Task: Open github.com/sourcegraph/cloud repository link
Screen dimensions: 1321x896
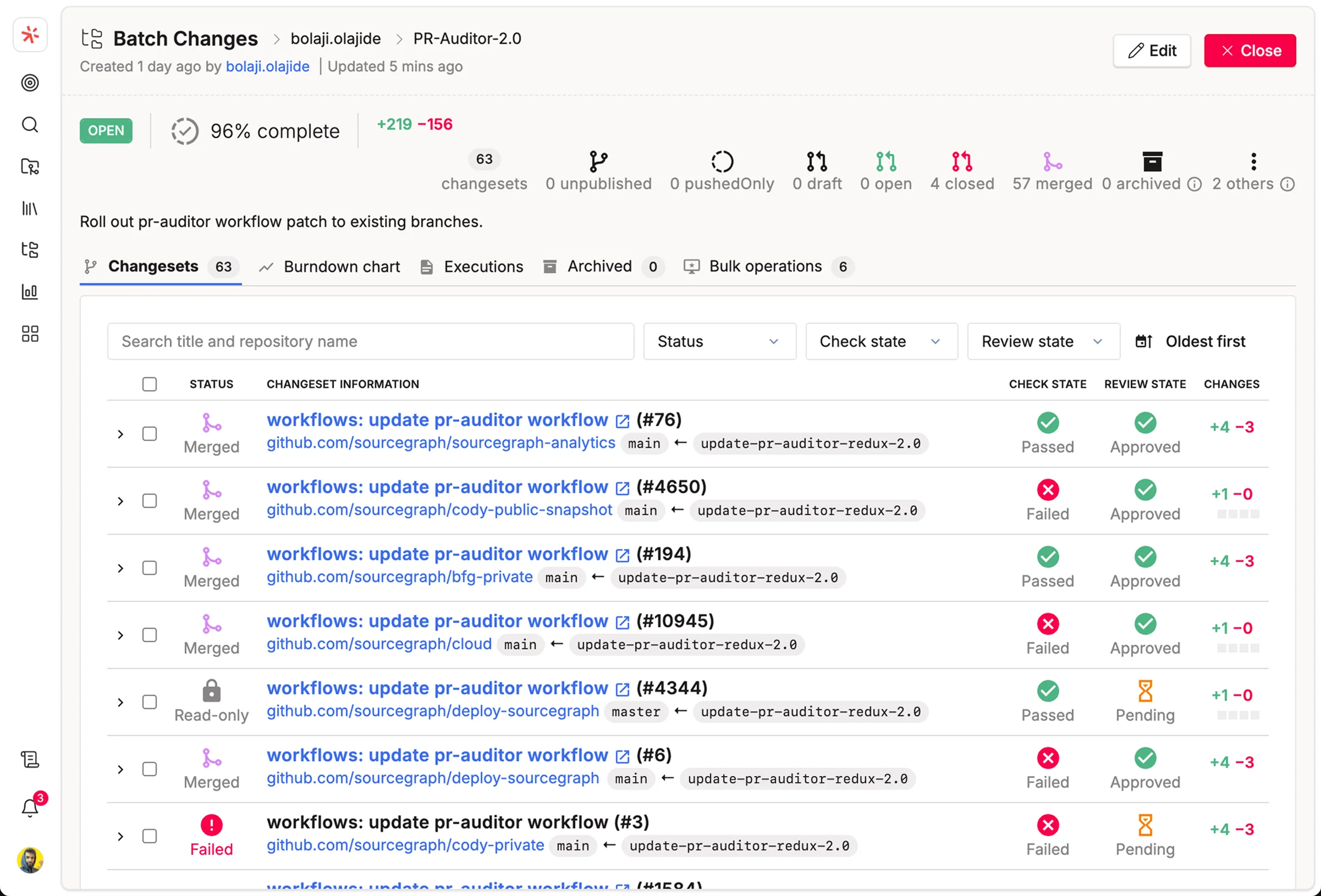Action: pos(379,644)
